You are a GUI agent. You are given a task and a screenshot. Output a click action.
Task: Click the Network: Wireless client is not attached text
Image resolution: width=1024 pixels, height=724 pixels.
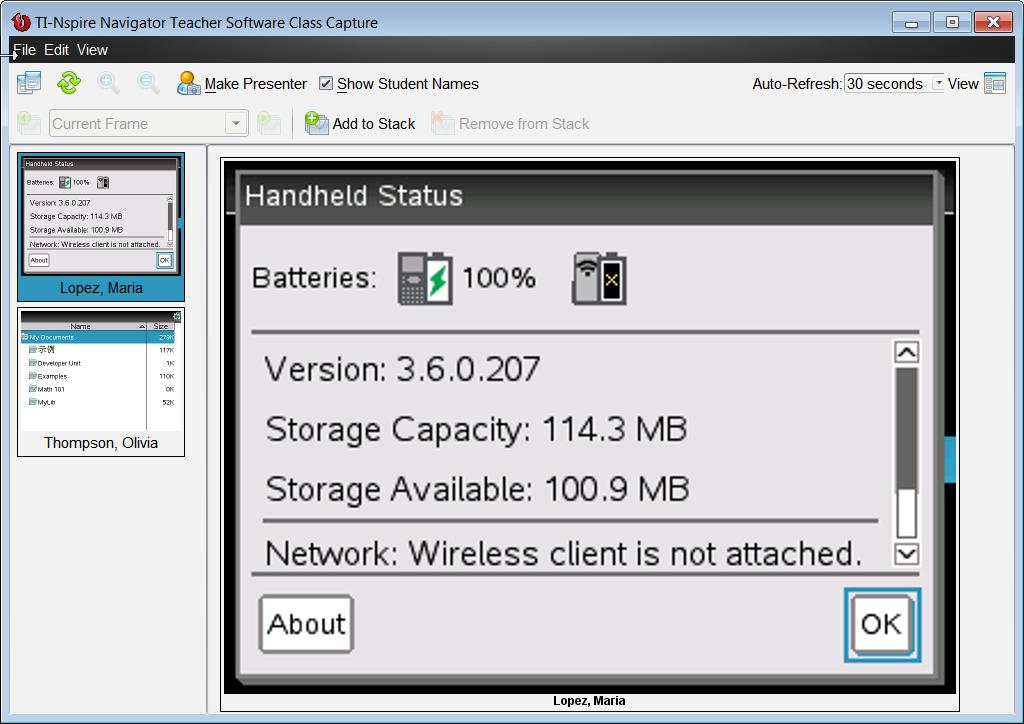[564, 554]
